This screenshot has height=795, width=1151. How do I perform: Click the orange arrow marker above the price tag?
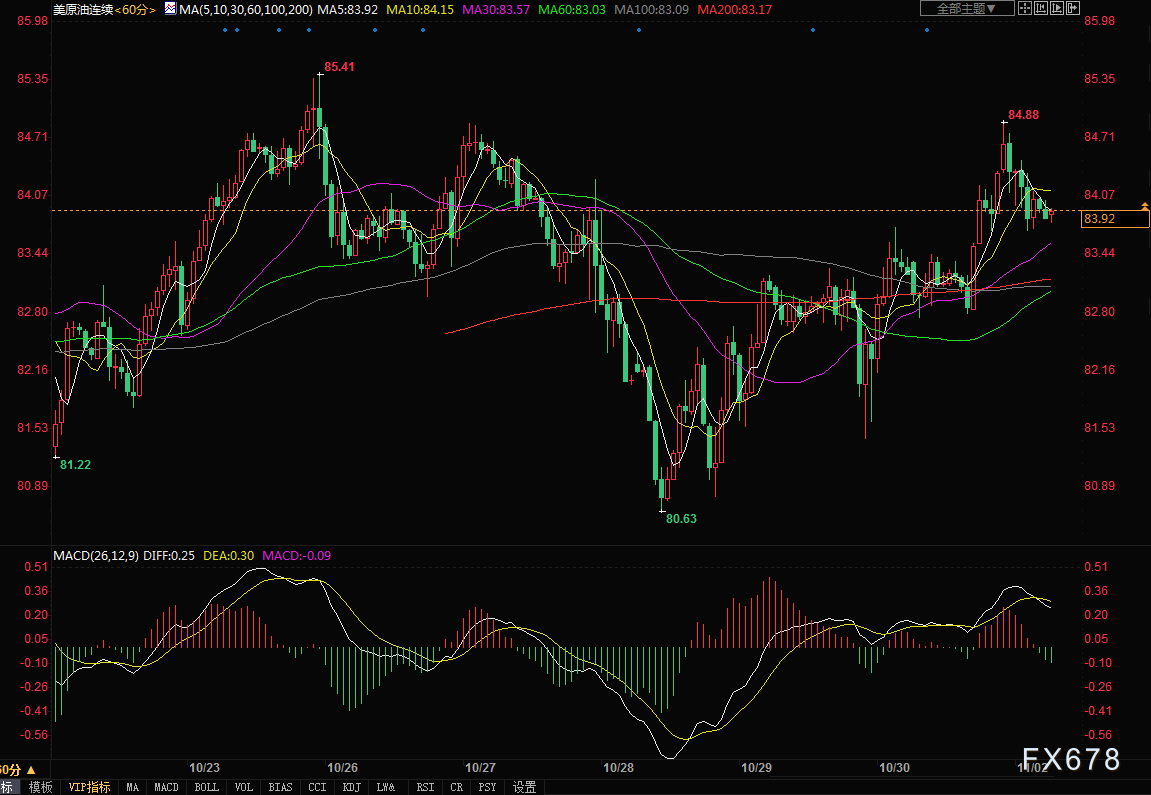point(1144,206)
